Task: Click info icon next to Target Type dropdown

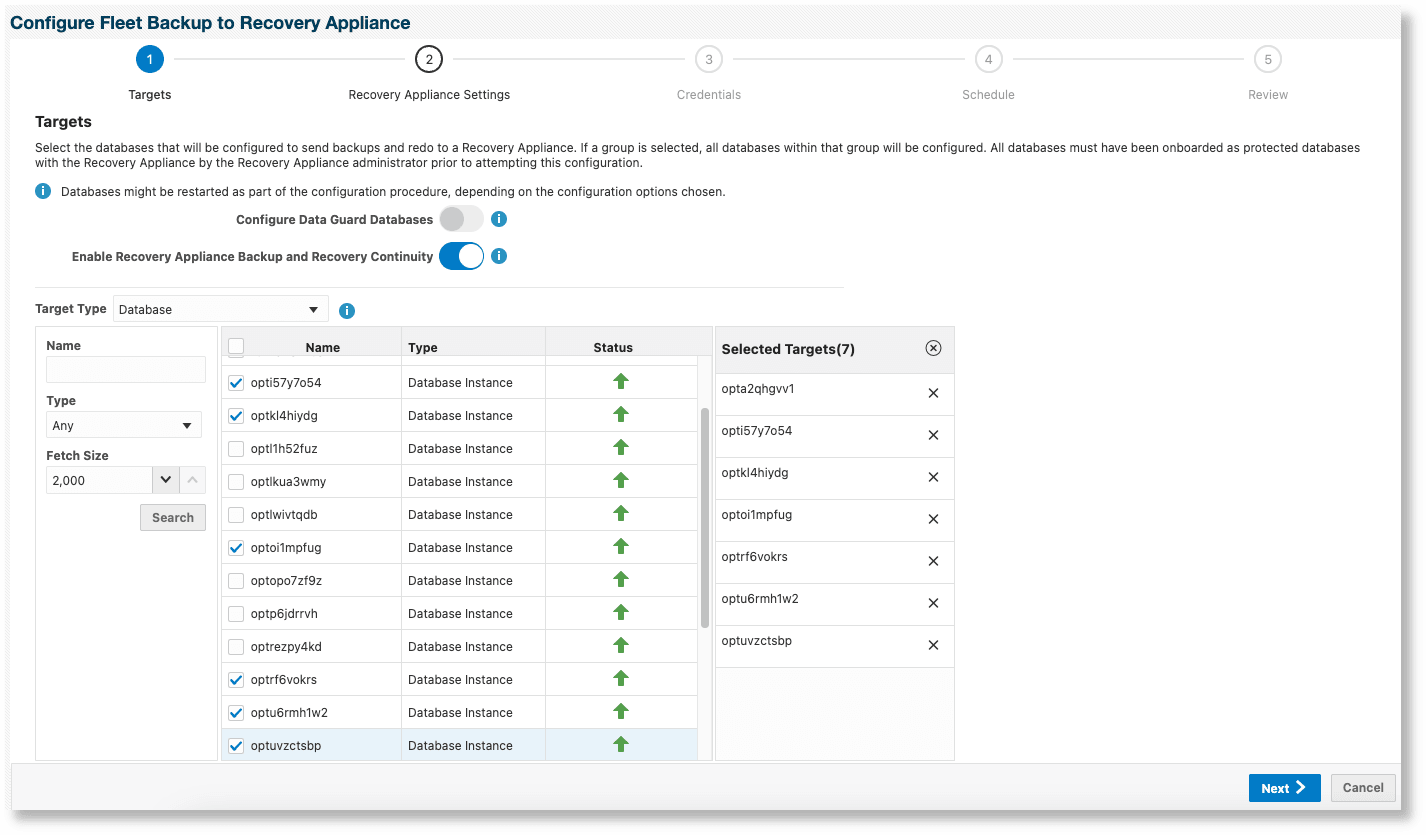Action: tap(347, 311)
